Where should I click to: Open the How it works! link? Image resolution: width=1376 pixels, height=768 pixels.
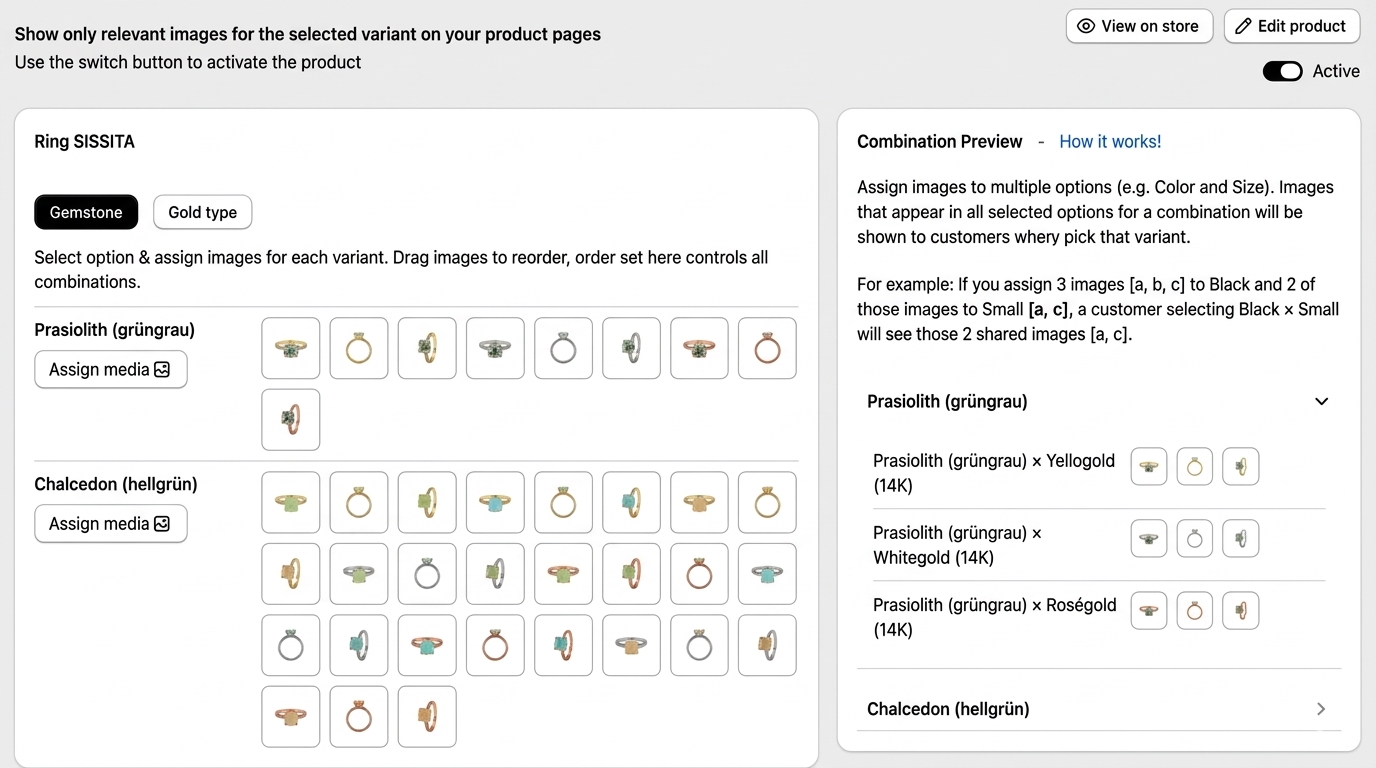(x=1110, y=142)
